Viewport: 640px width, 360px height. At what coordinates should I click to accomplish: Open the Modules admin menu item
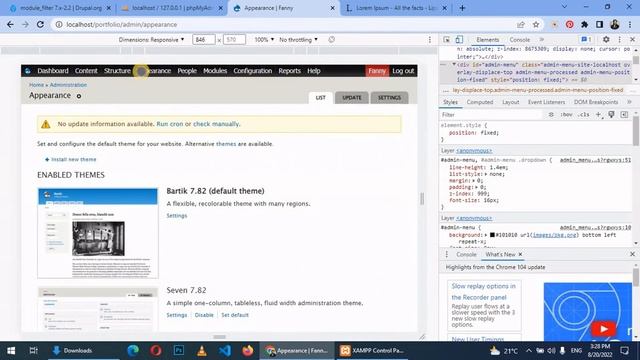pos(215,71)
